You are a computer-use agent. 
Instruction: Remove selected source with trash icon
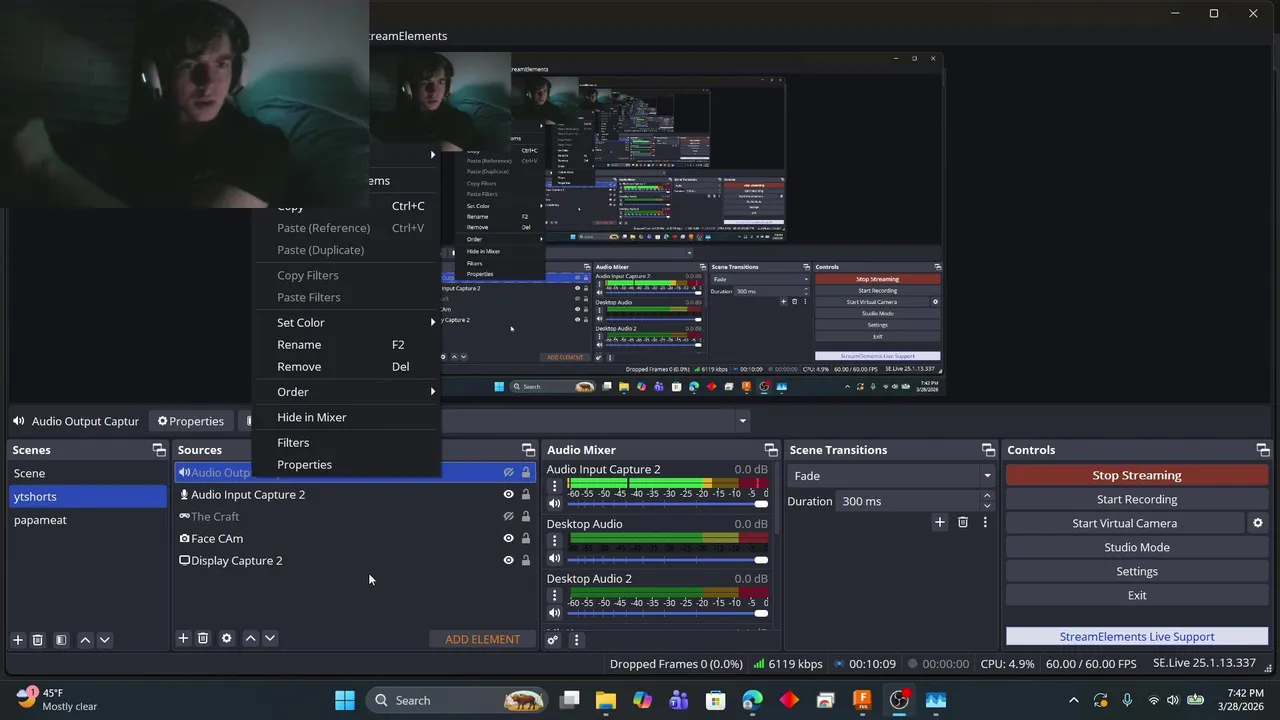click(x=203, y=638)
